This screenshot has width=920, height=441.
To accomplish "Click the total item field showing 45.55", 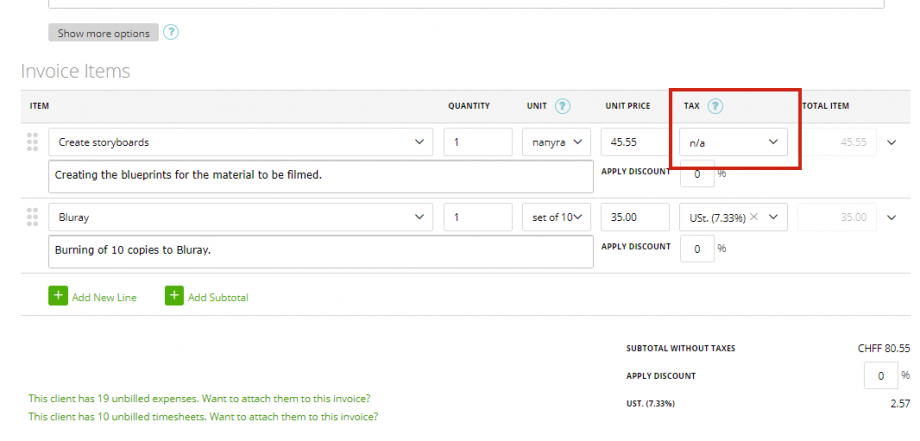I will click(837, 142).
